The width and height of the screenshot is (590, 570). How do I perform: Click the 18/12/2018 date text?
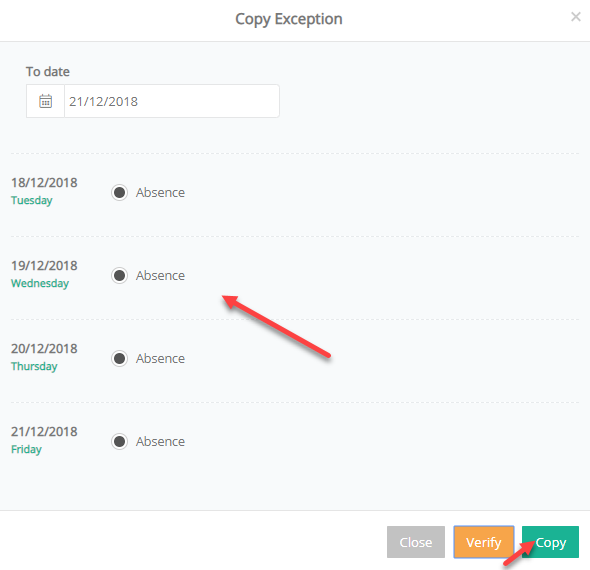[44, 183]
